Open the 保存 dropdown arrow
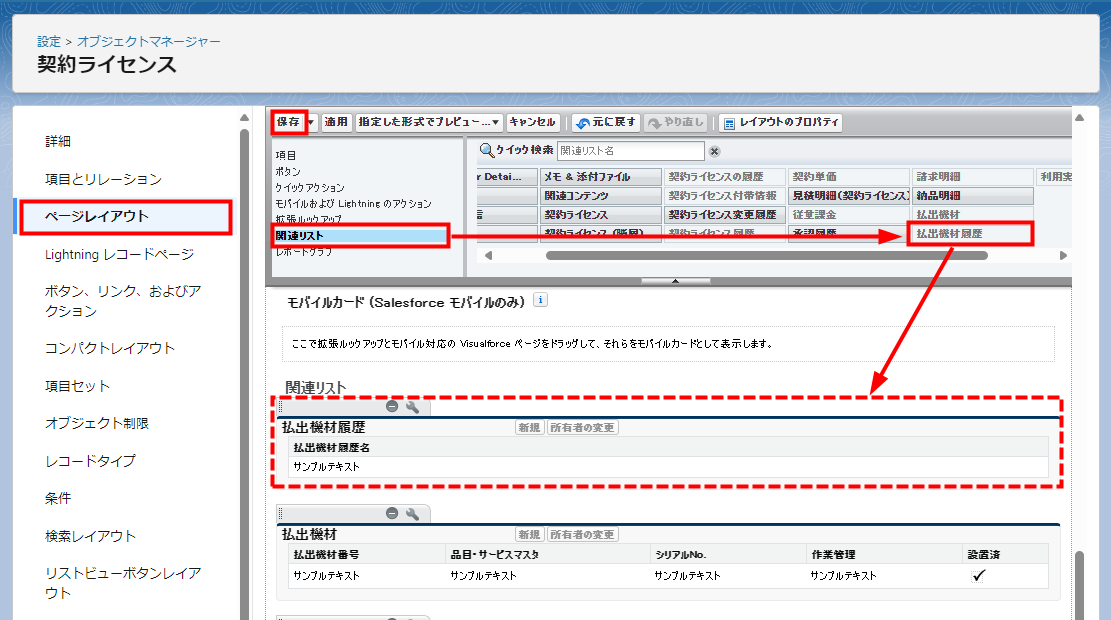 coord(312,123)
